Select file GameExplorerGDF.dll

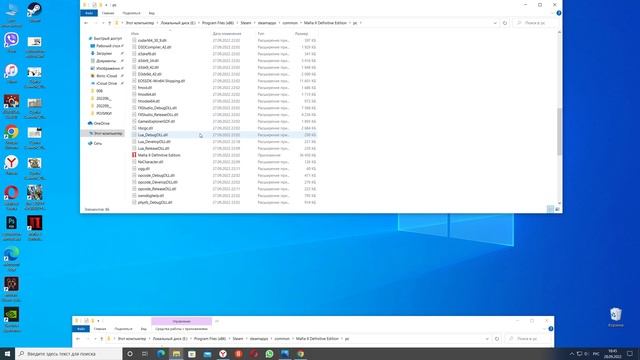[x=156, y=121]
